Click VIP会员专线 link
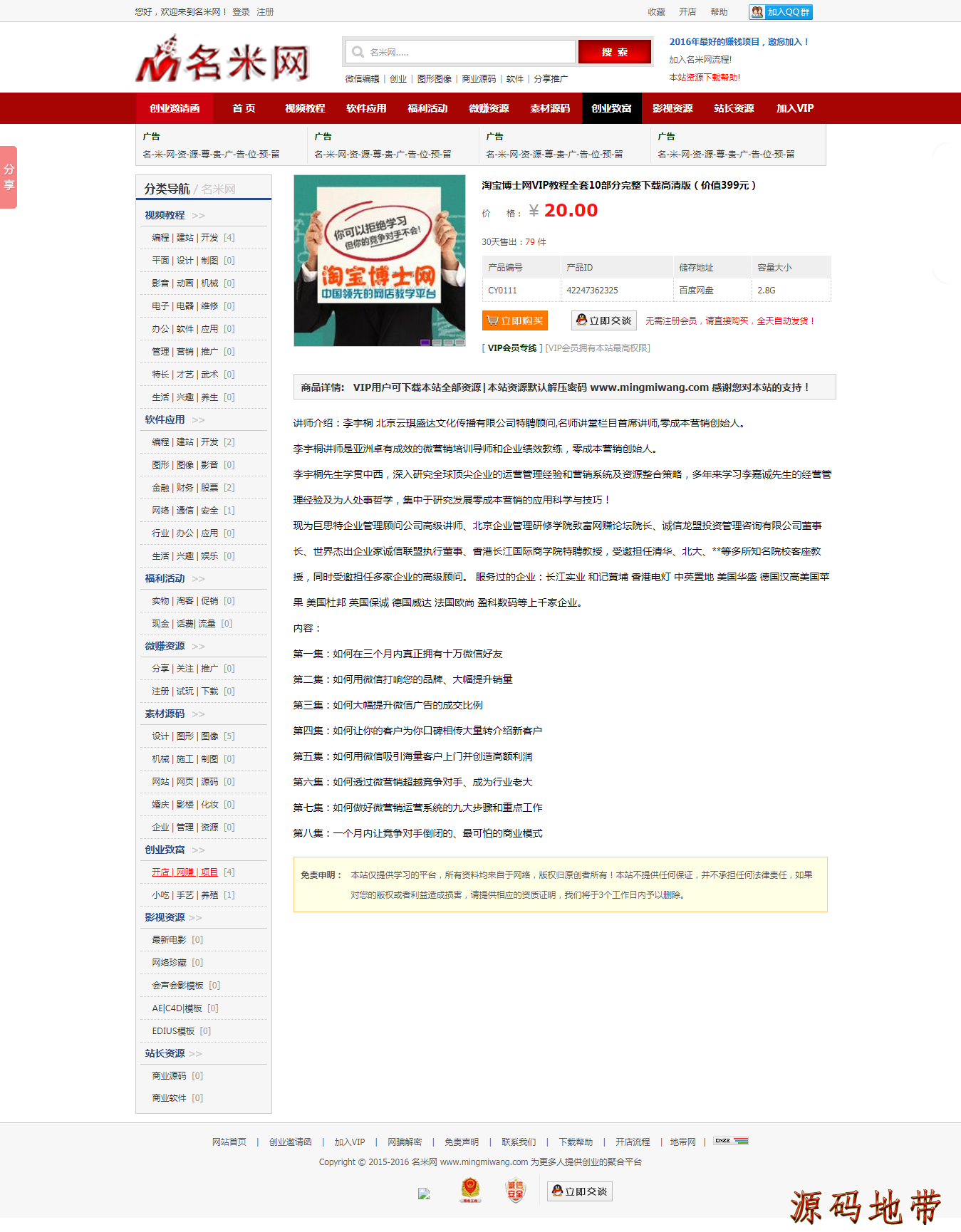961x1232 pixels. 512,348
